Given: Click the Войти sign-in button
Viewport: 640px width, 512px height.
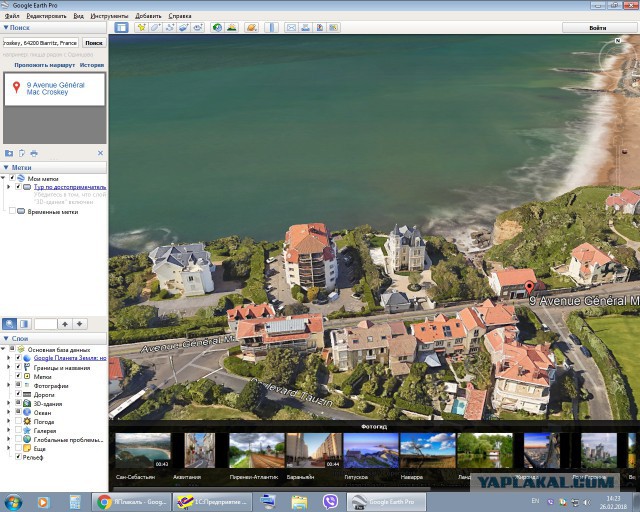Looking at the screenshot, I should pos(598,28).
